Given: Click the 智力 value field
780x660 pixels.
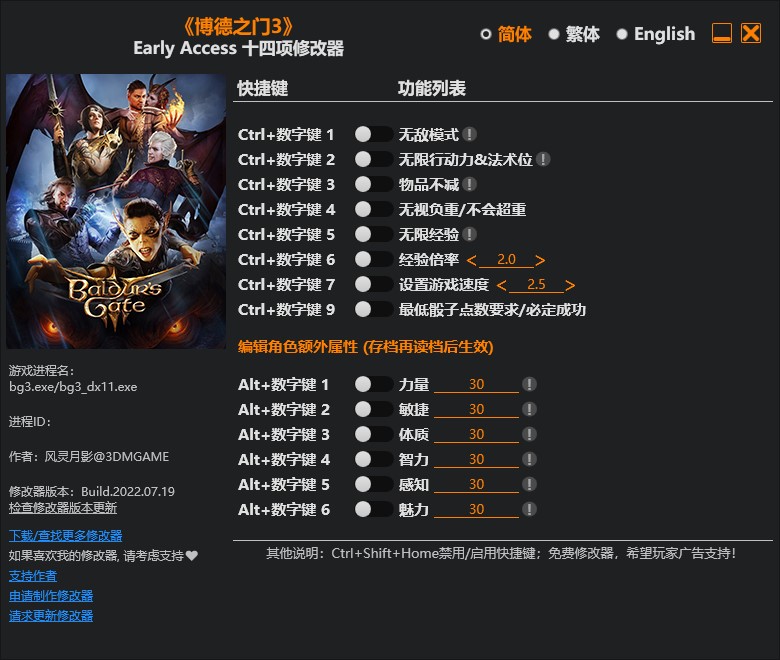Looking at the screenshot, I should point(476,459).
